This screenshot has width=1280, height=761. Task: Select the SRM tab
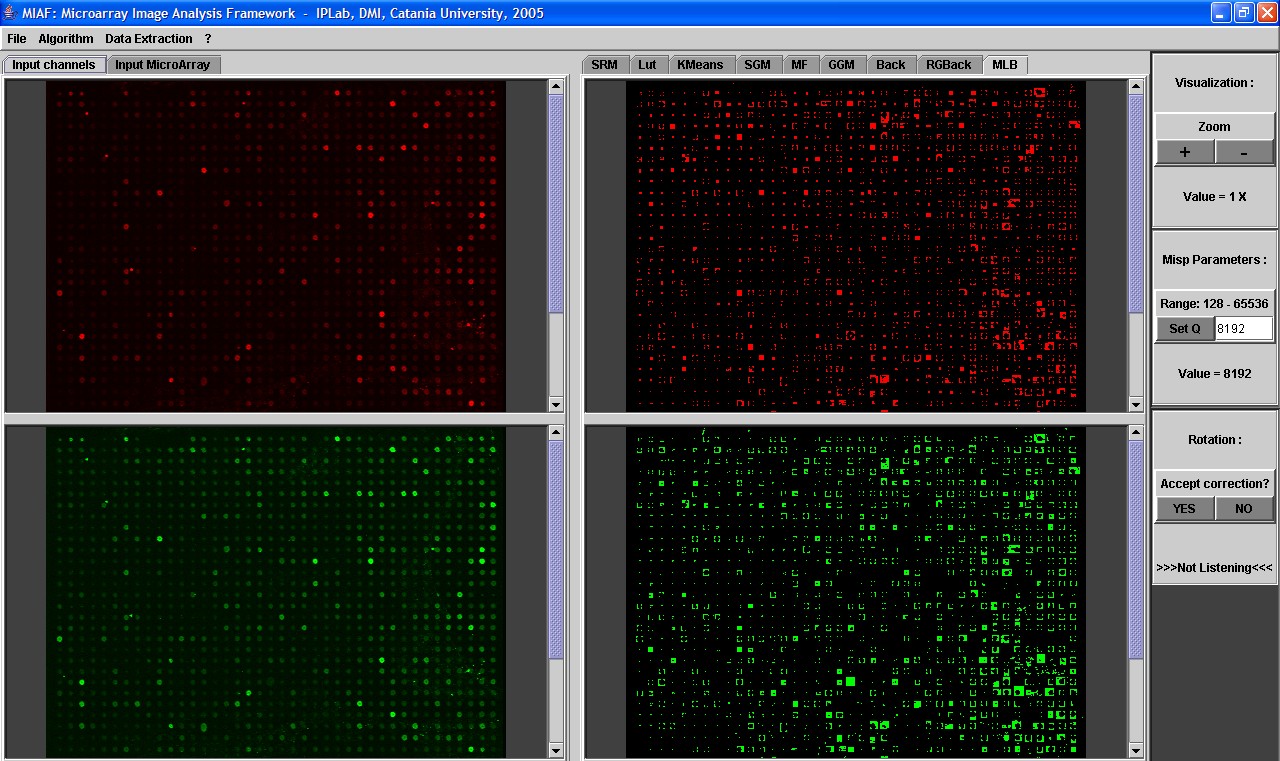604,65
